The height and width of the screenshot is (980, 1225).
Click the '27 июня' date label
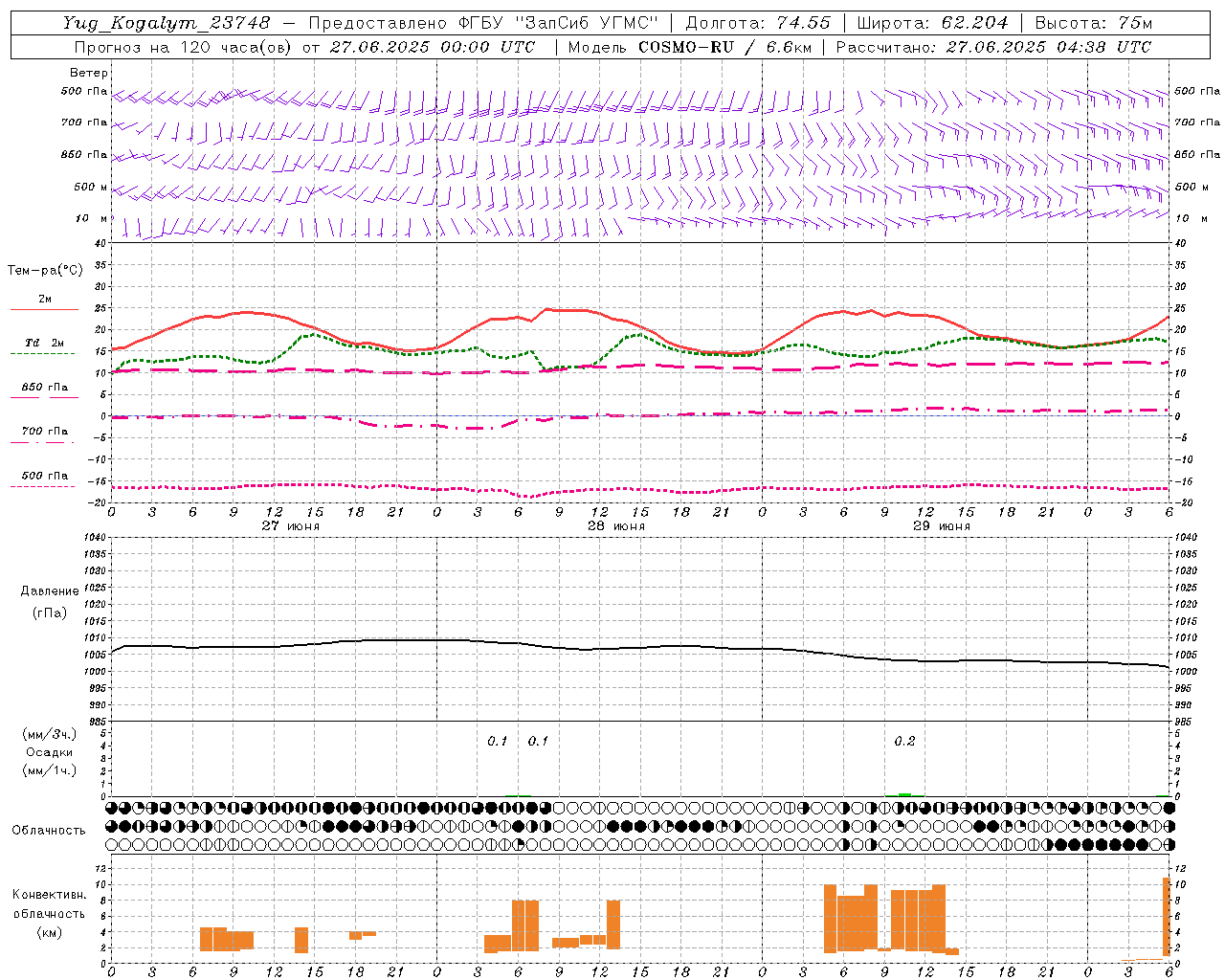point(290,526)
